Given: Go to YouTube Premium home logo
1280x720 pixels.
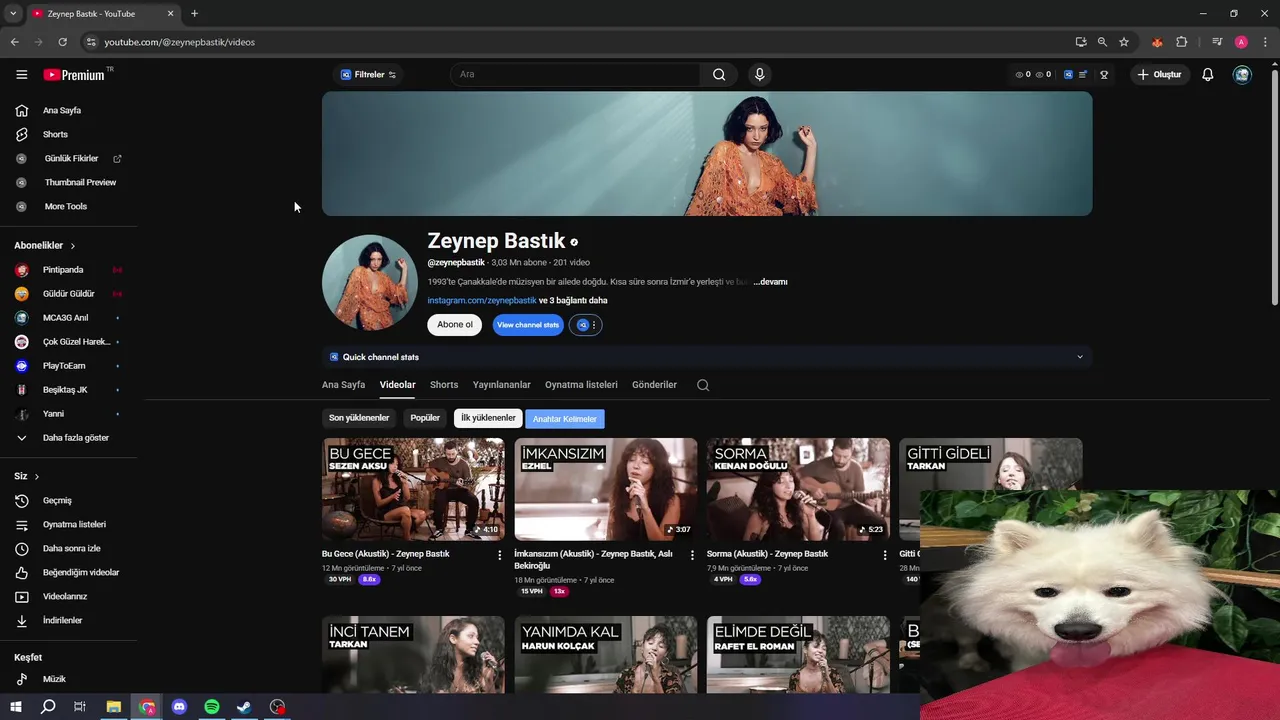Looking at the screenshot, I should tap(74, 75).
